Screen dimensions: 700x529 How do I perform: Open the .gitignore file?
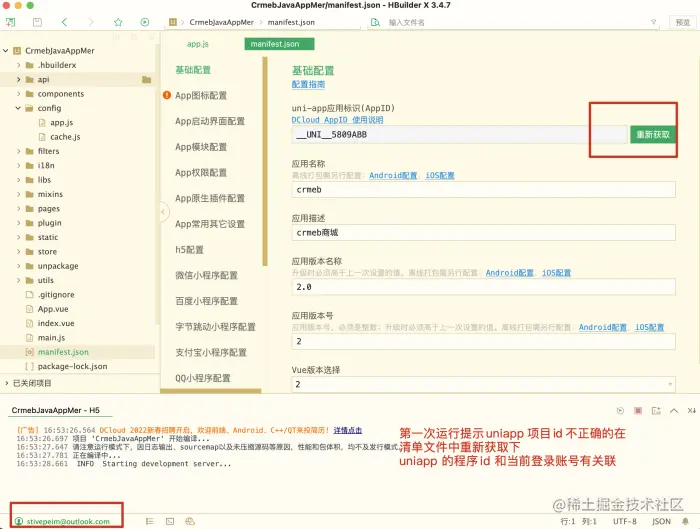pyautogui.click(x=56, y=295)
